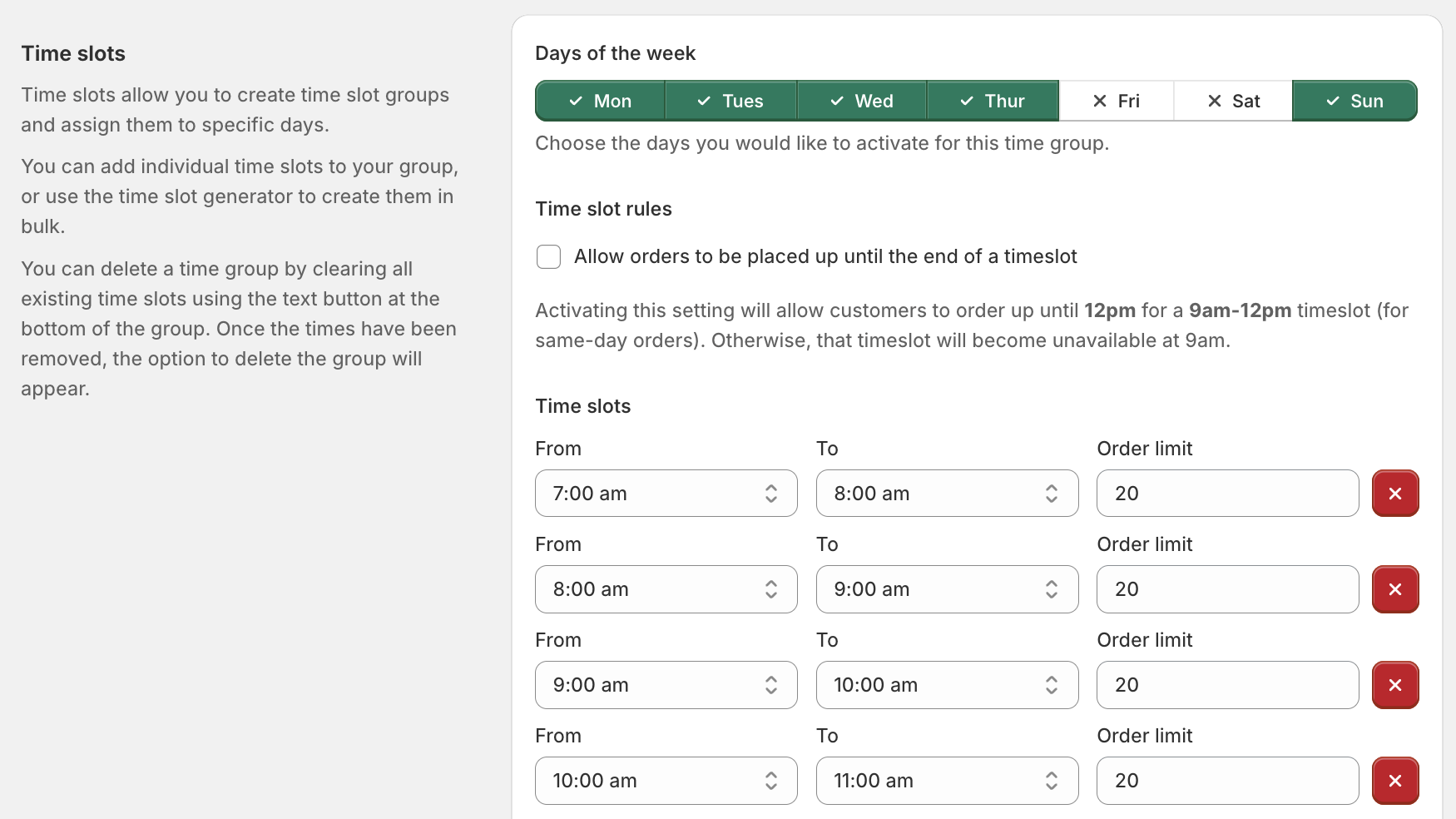Screen dimensions: 1456x819
Task: Deactivate Tuesday for this time group
Action: 730,100
